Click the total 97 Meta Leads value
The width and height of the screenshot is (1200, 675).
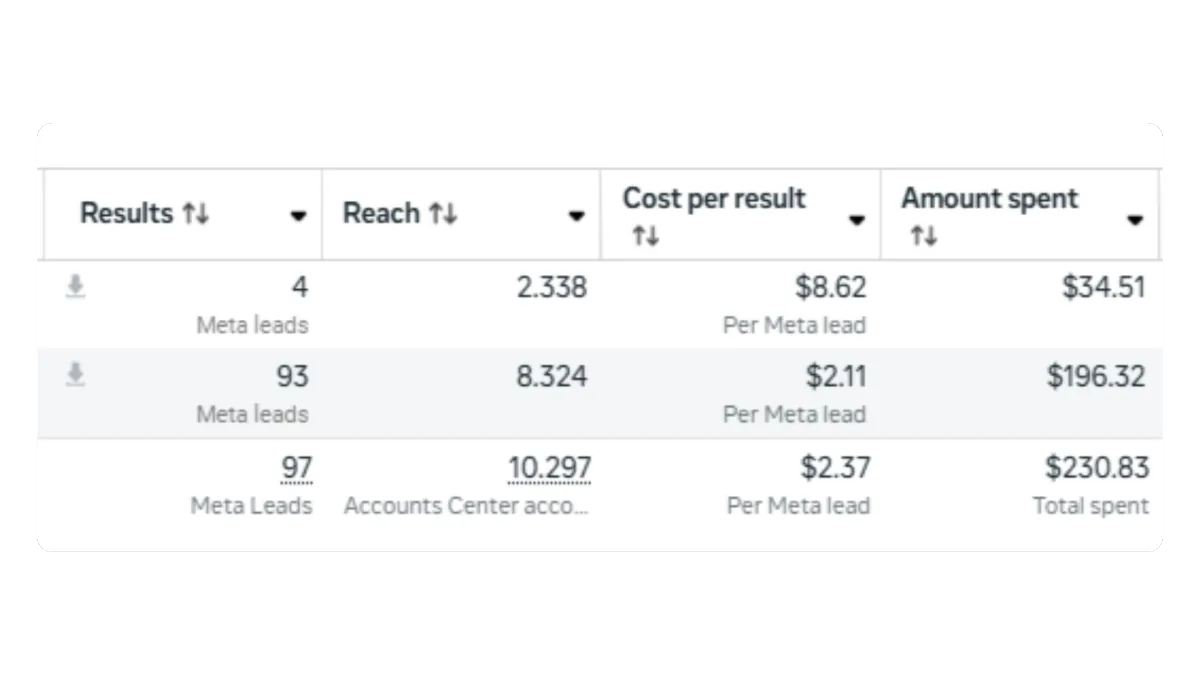[x=296, y=468]
